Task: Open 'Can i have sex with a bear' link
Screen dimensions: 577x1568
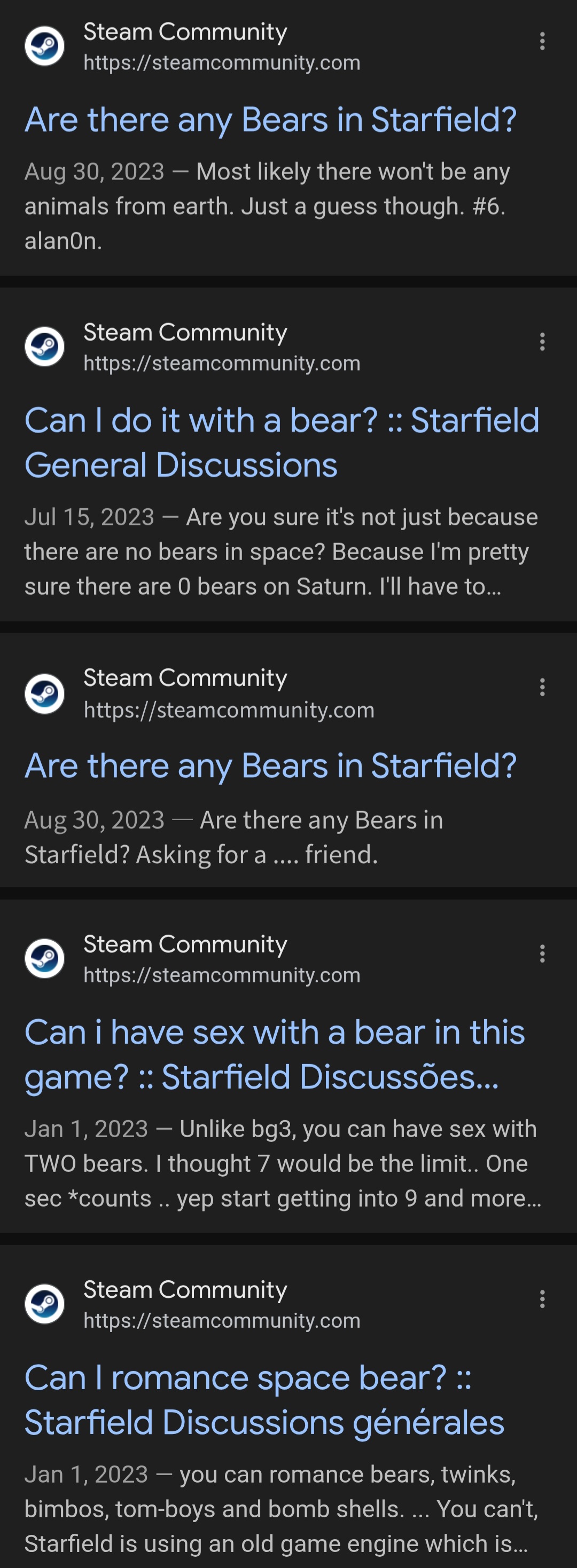Action: [x=274, y=1054]
